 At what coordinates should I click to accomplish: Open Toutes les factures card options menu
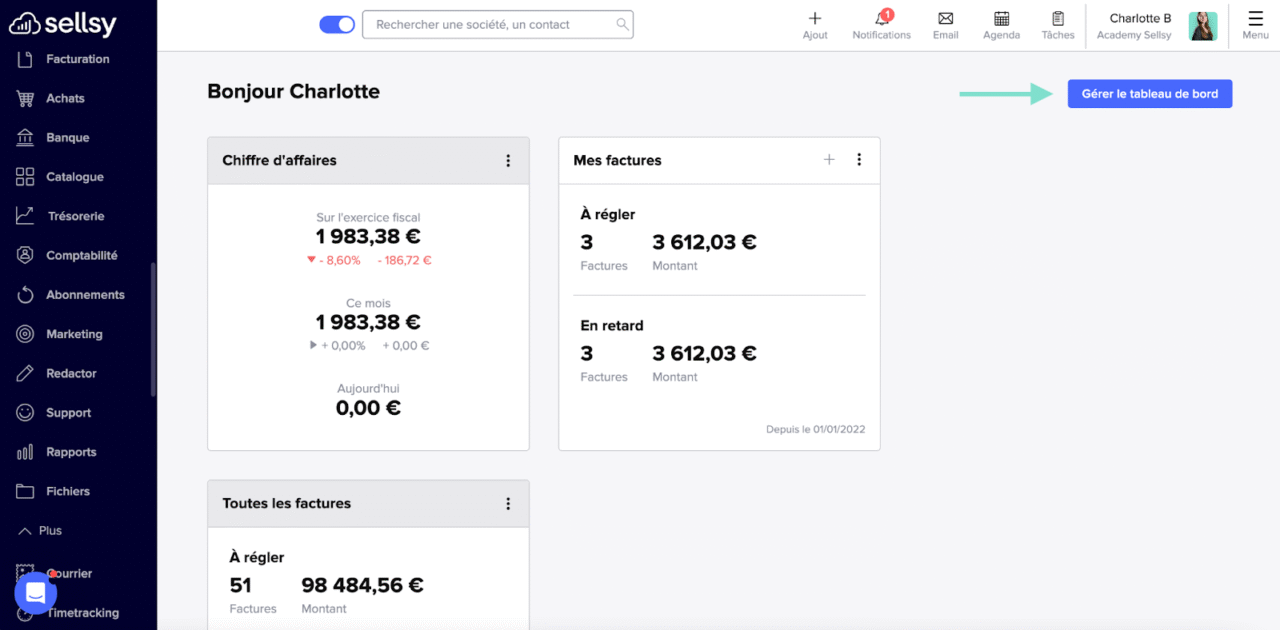coord(508,504)
